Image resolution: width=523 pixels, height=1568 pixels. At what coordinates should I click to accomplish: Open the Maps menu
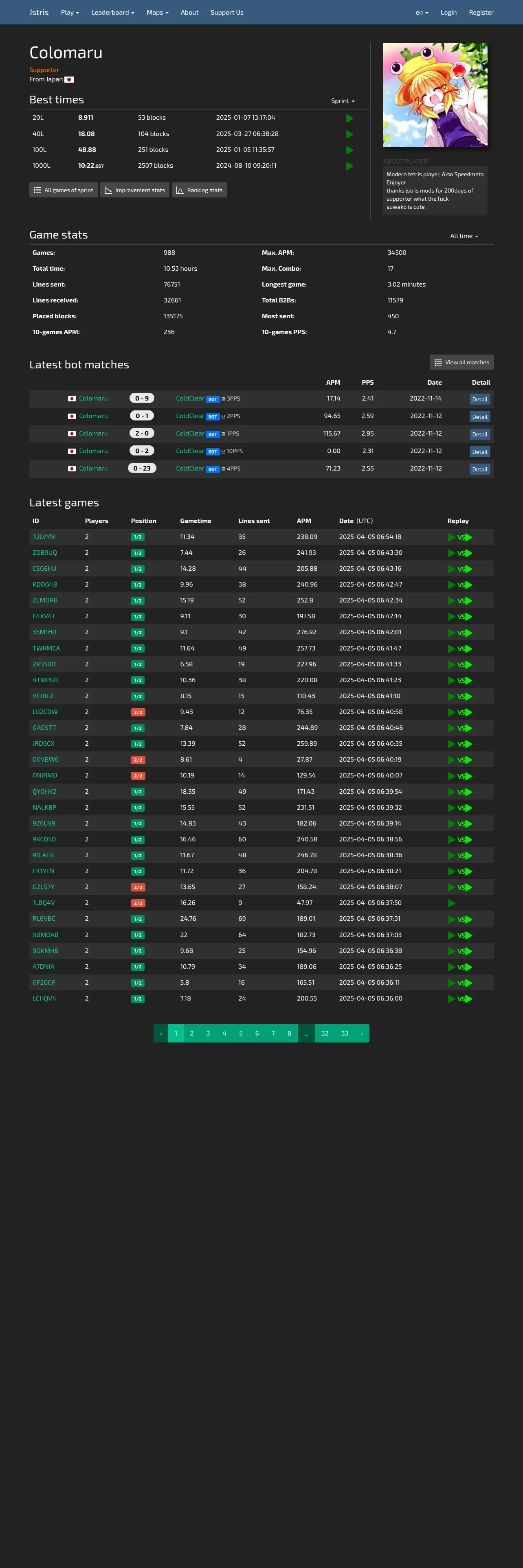pyautogui.click(x=157, y=12)
